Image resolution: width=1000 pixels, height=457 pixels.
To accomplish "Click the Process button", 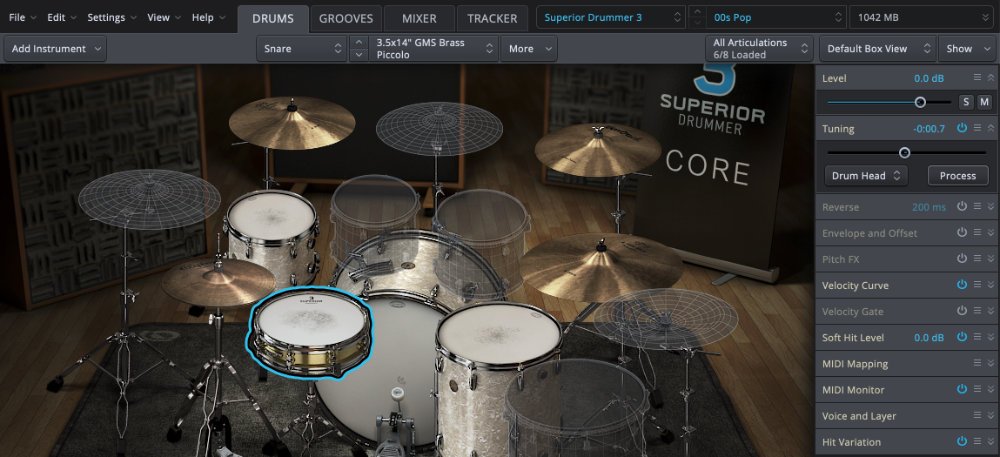I will pos(957,175).
